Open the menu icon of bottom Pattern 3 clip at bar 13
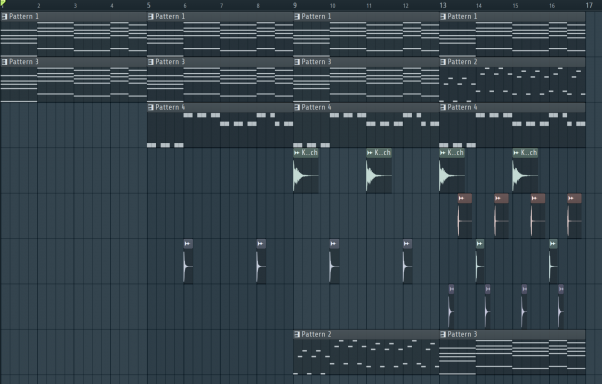 coord(443,334)
